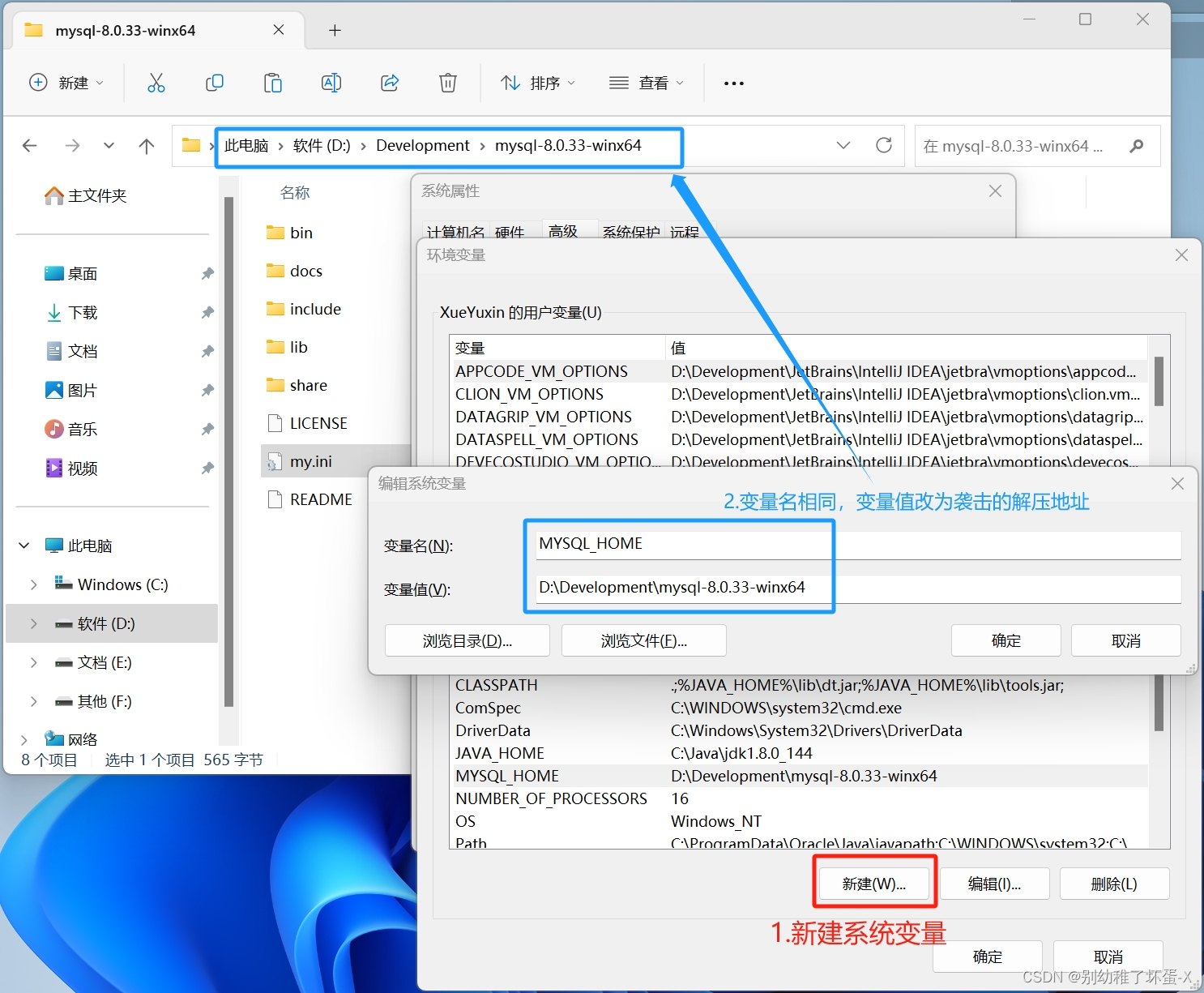Viewport: 1204px width, 993px height.
Task: Close the mysql-8.0.33-winx64 tab
Action: (x=279, y=30)
